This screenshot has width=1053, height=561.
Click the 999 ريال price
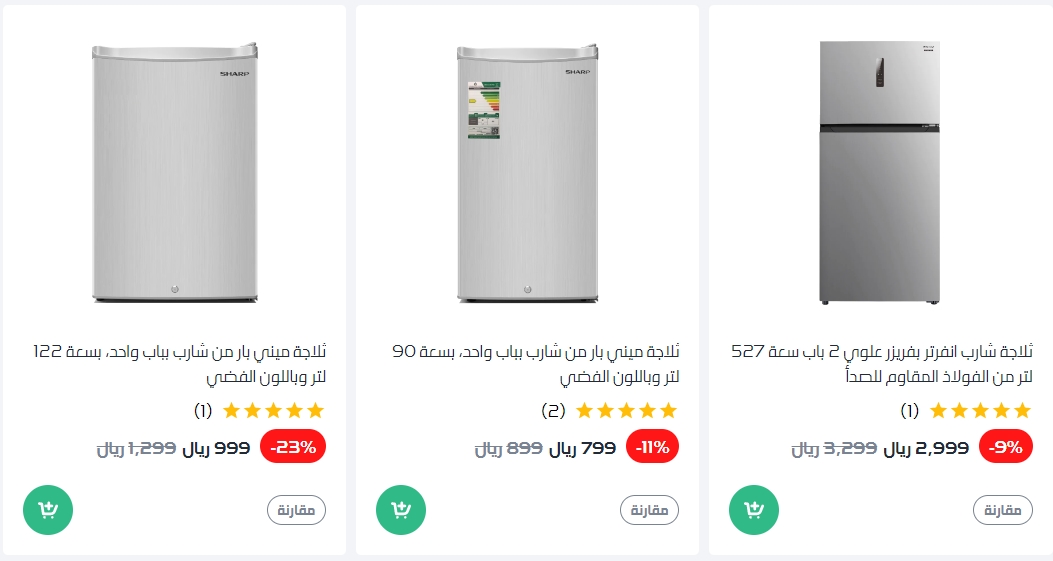tap(216, 448)
